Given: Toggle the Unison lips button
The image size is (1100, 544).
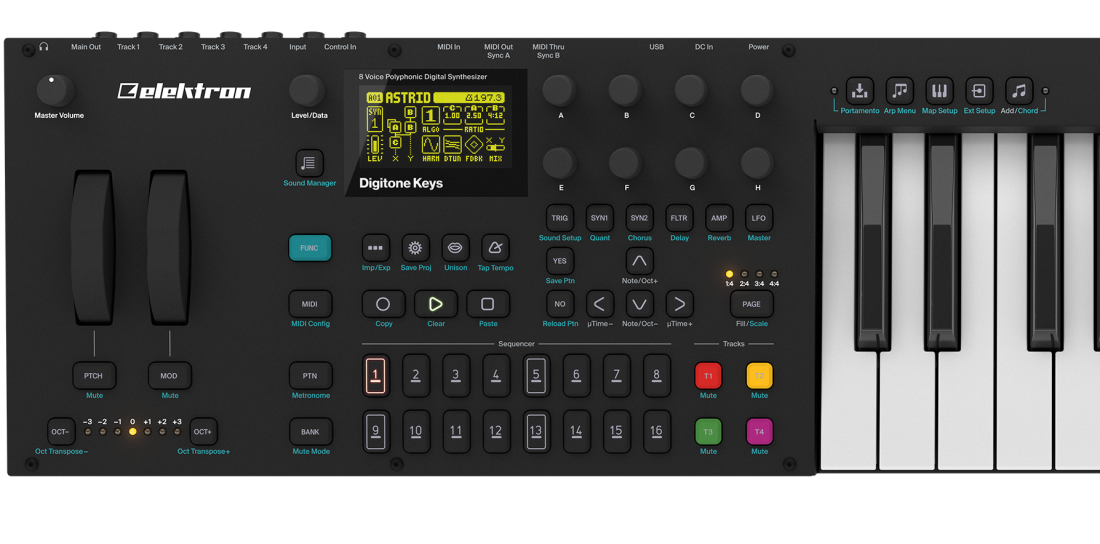Looking at the screenshot, I should [x=455, y=248].
